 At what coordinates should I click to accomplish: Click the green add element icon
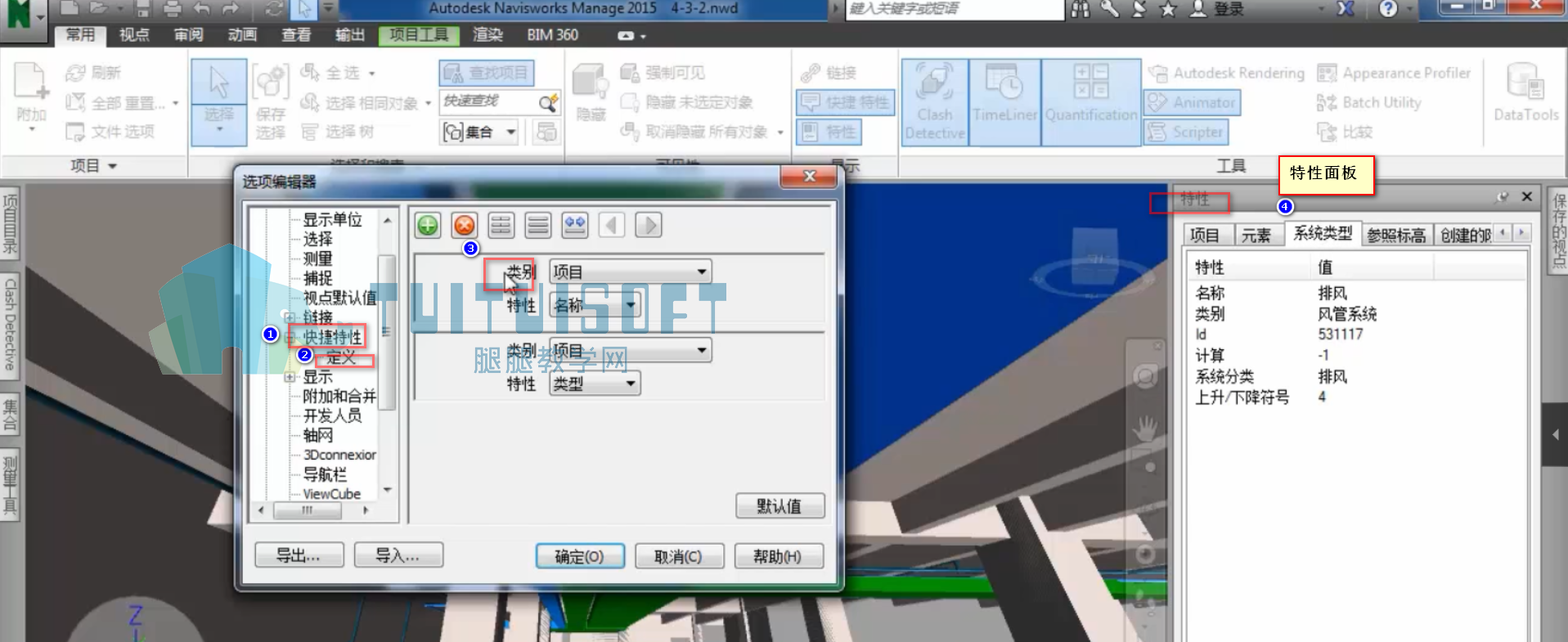[428, 225]
